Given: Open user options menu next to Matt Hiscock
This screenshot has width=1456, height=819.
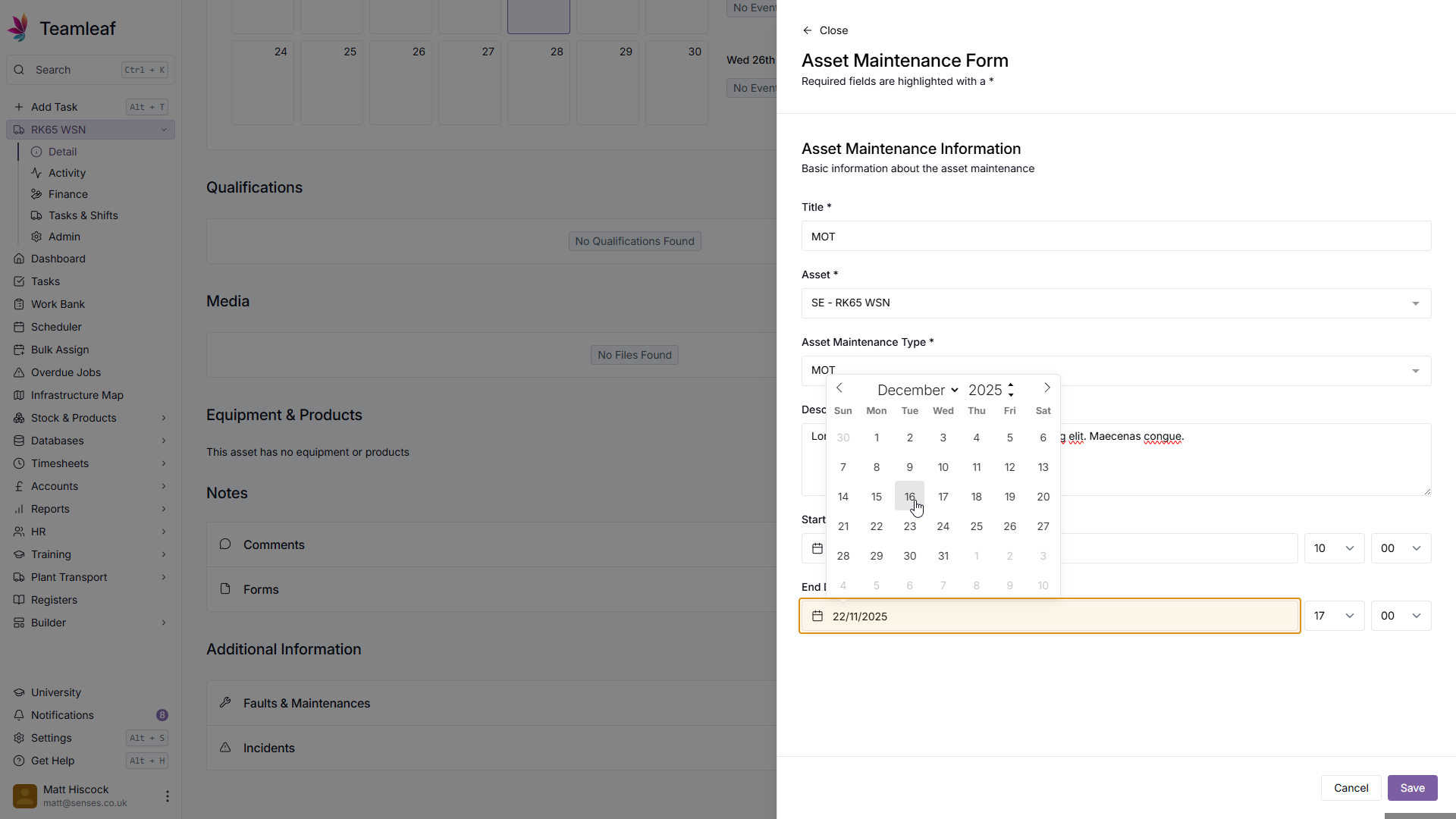Looking at the screenshot, I should [167, 796].
